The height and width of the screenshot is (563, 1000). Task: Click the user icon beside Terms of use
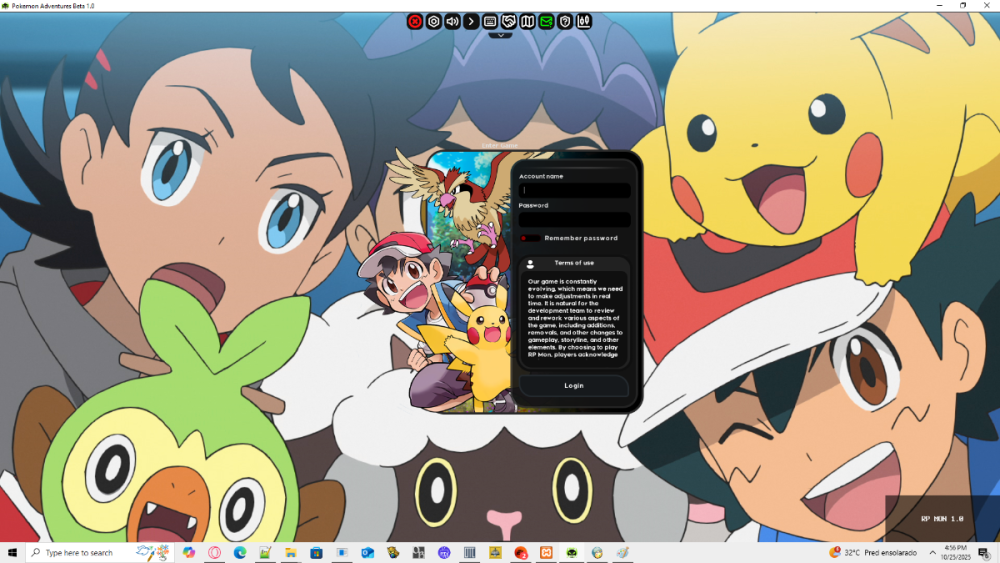[x=530, y=264]
